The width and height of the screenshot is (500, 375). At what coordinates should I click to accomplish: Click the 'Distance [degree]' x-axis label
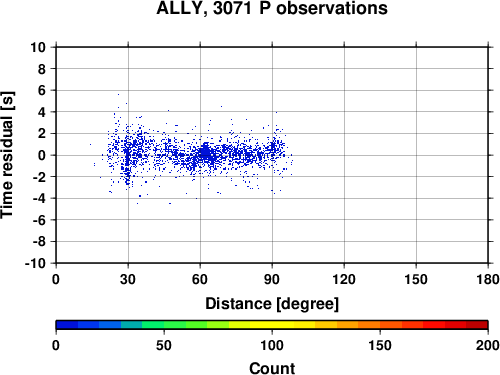pos(272,304)
